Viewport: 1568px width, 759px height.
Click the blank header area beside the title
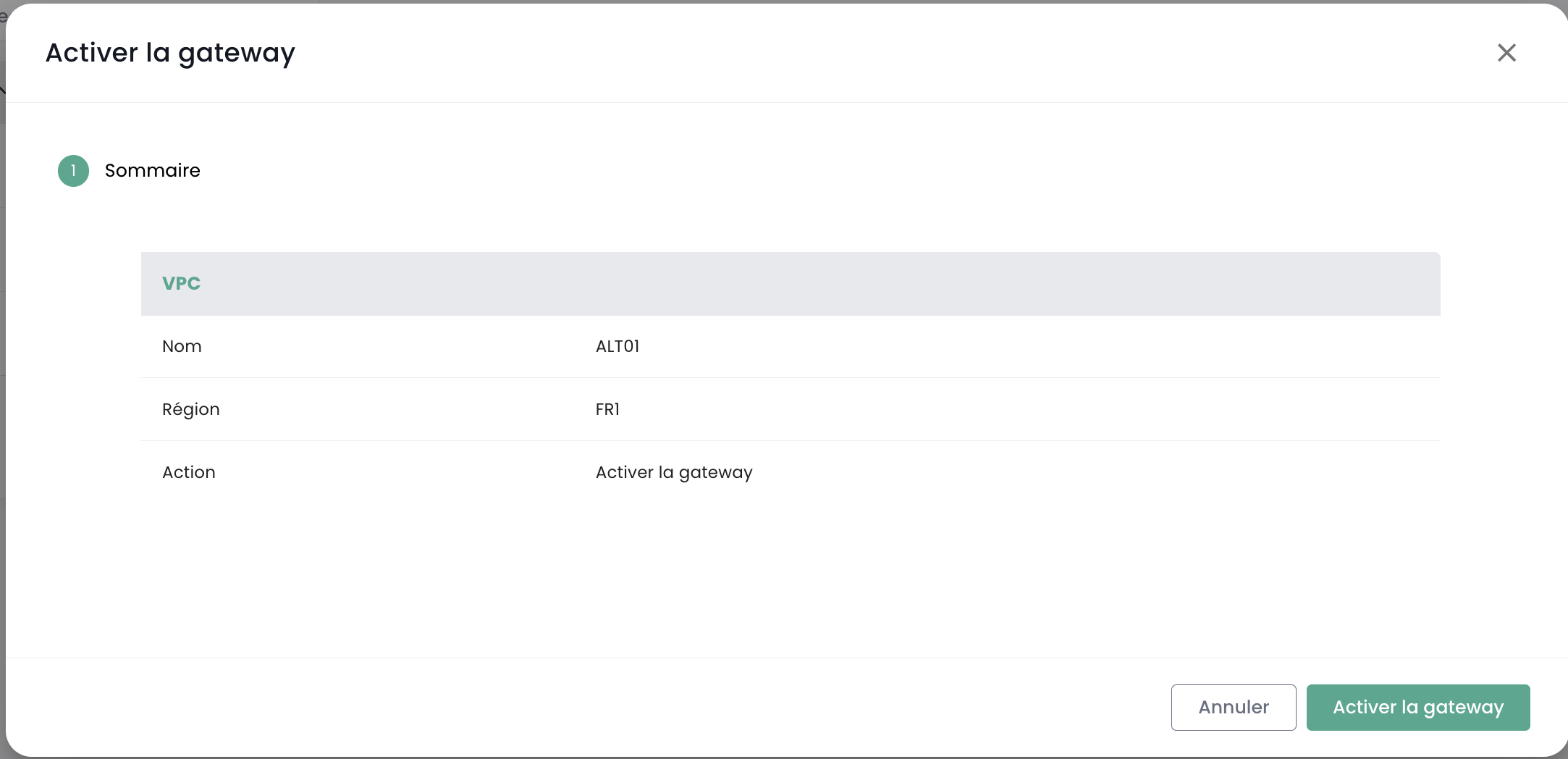(869, 54)
